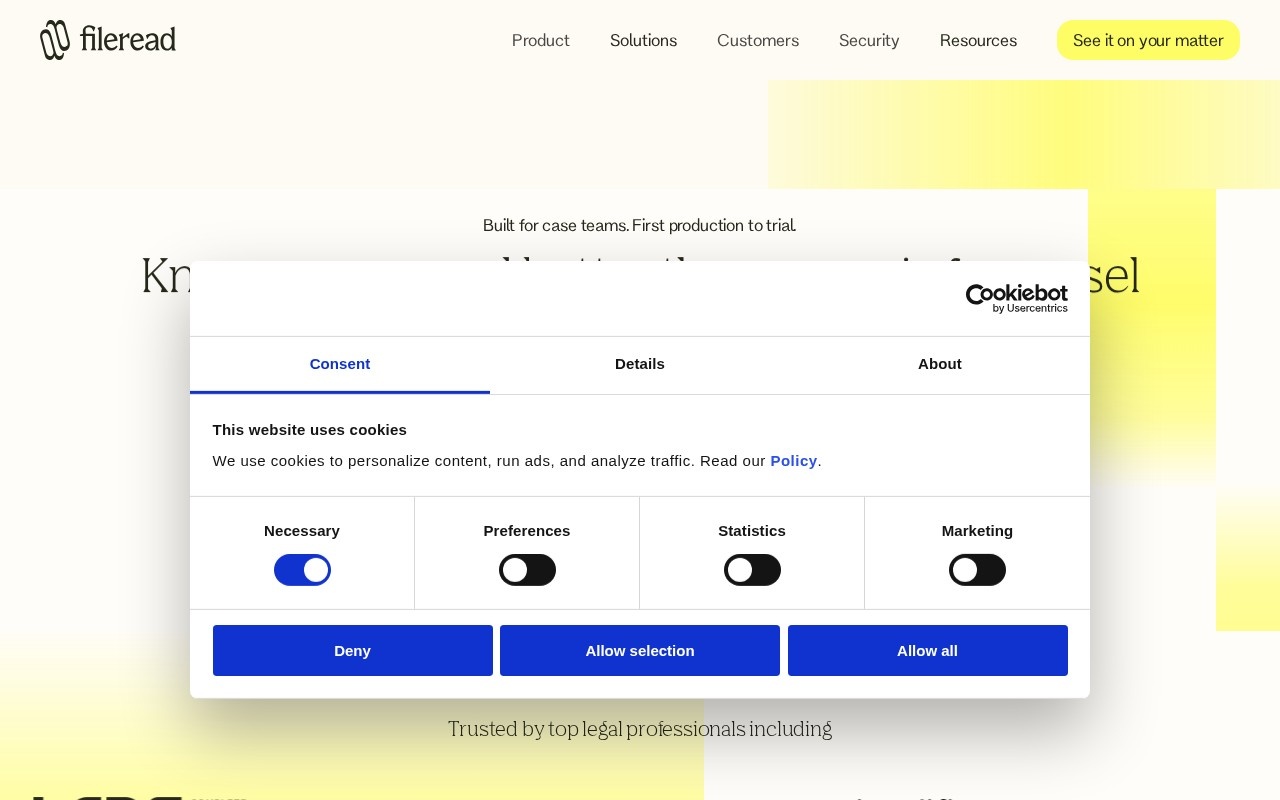Image resolution: width=1280 pixels, height=800 pixels.
Task: Expand the Solutions navigation menu
Action: (x=643, y=40)
